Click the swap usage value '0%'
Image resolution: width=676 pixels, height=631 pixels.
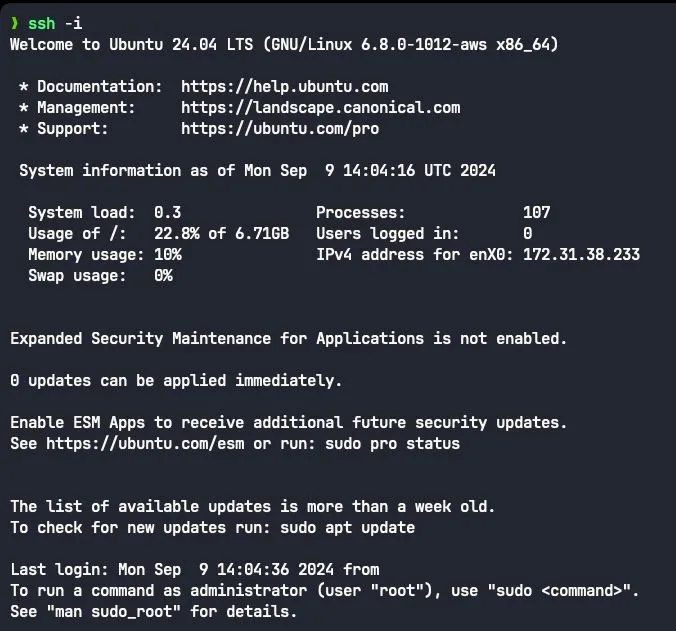pyautogui.click(x=163, y=276)
